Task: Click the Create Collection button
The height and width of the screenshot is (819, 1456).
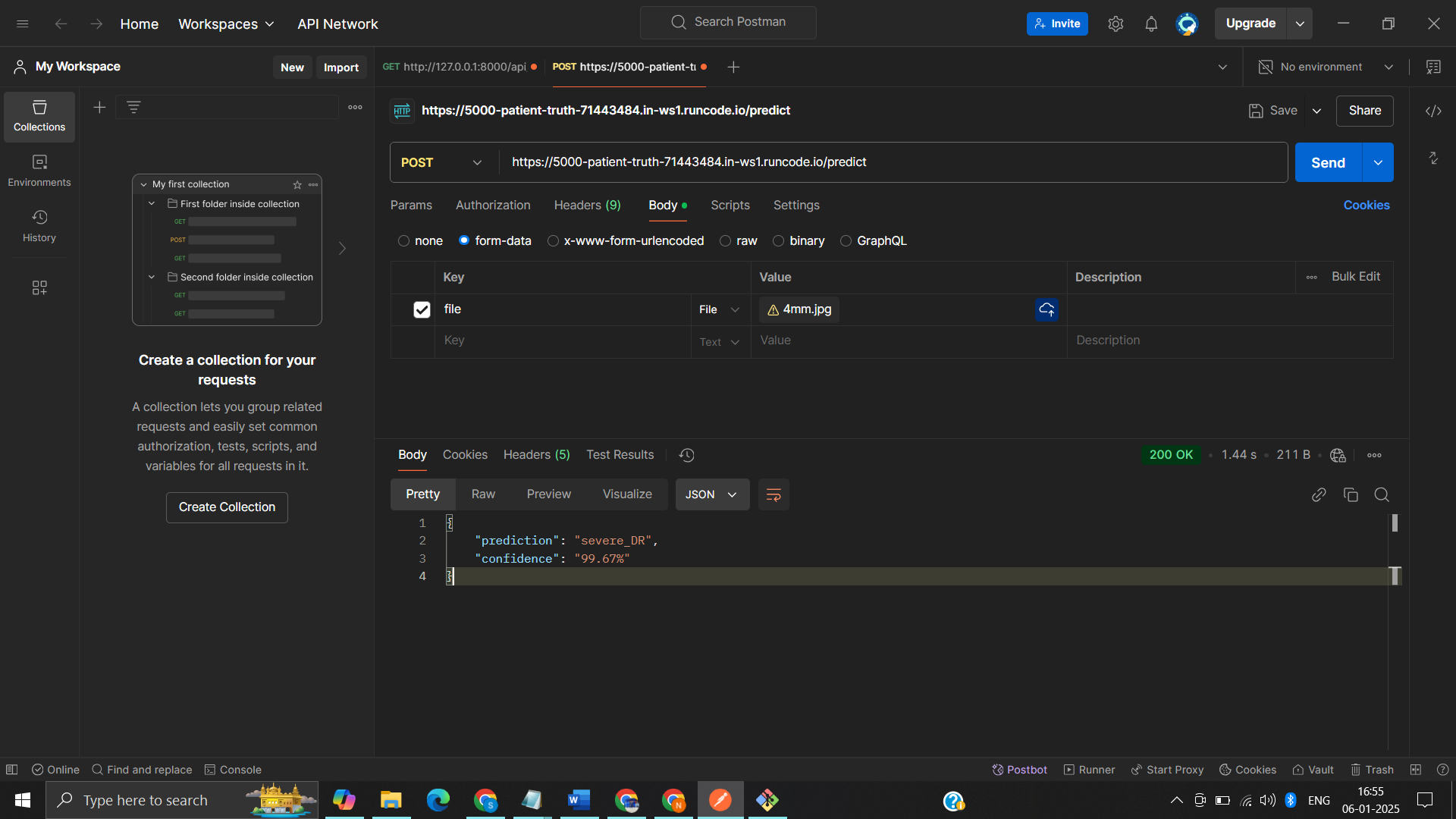Action: pyautogui.click(x=227, y=507)
